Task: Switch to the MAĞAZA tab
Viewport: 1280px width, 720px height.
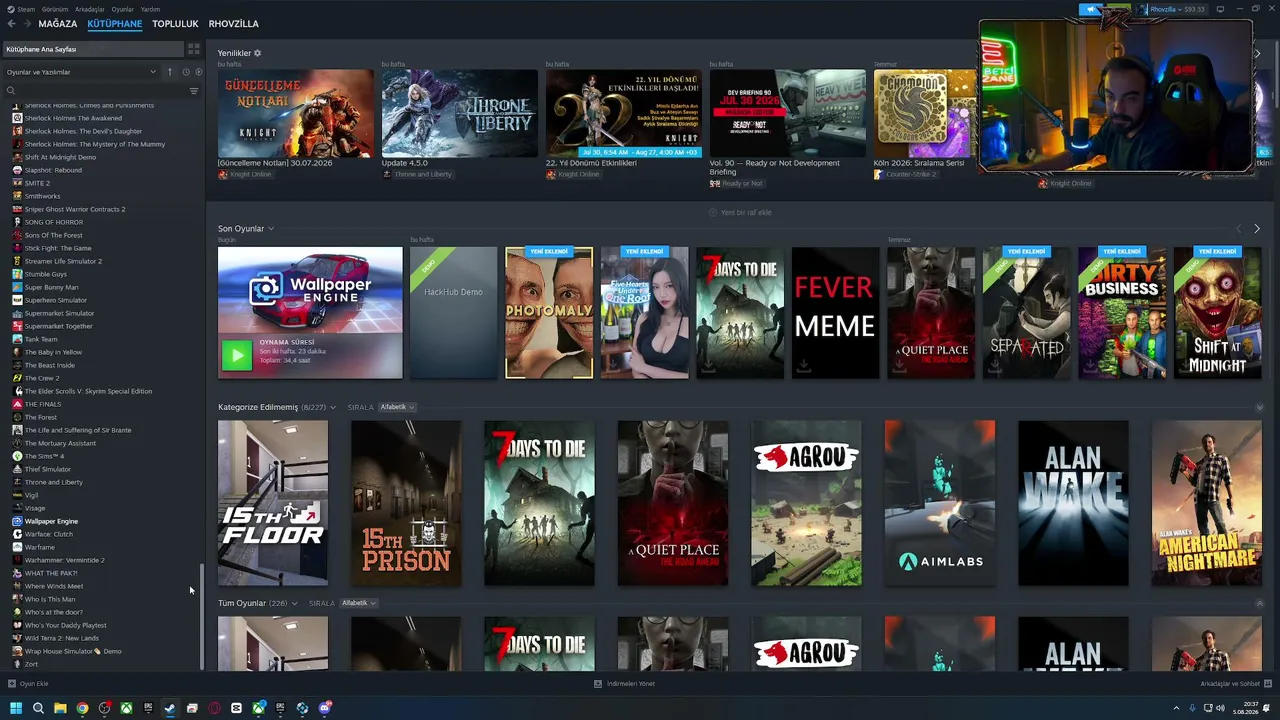Action: (58, 24)
